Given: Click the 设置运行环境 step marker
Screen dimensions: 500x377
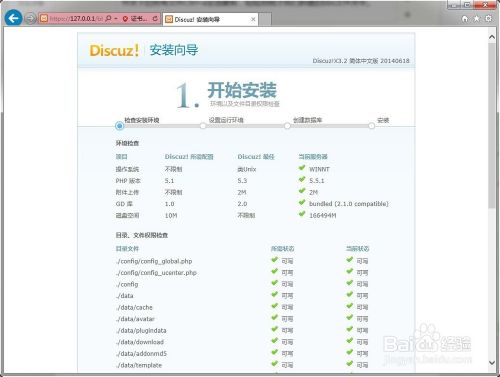Looking at the screenshot, I should click(203, 126).
